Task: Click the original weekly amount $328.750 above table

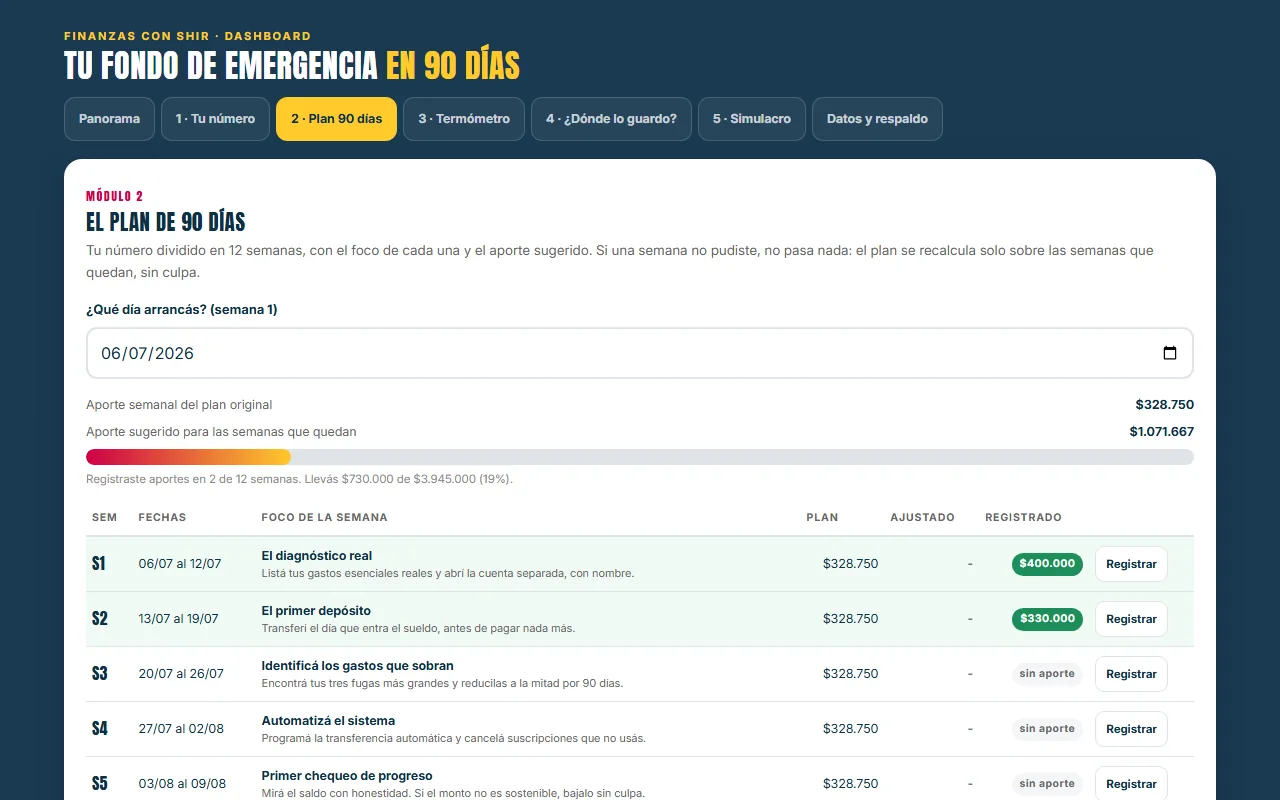Action: (x=1165, y=405)
